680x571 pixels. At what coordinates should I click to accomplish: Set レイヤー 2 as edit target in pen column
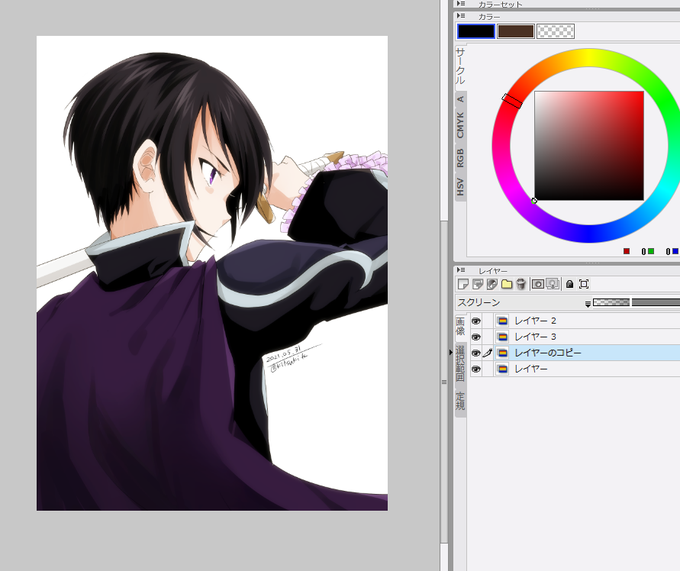(488, 321)
